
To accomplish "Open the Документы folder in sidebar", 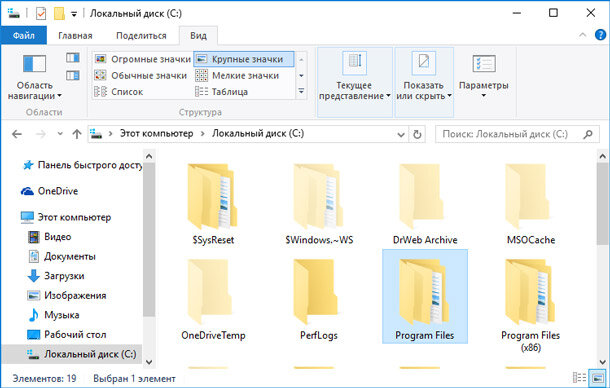I will pos(62,256).
